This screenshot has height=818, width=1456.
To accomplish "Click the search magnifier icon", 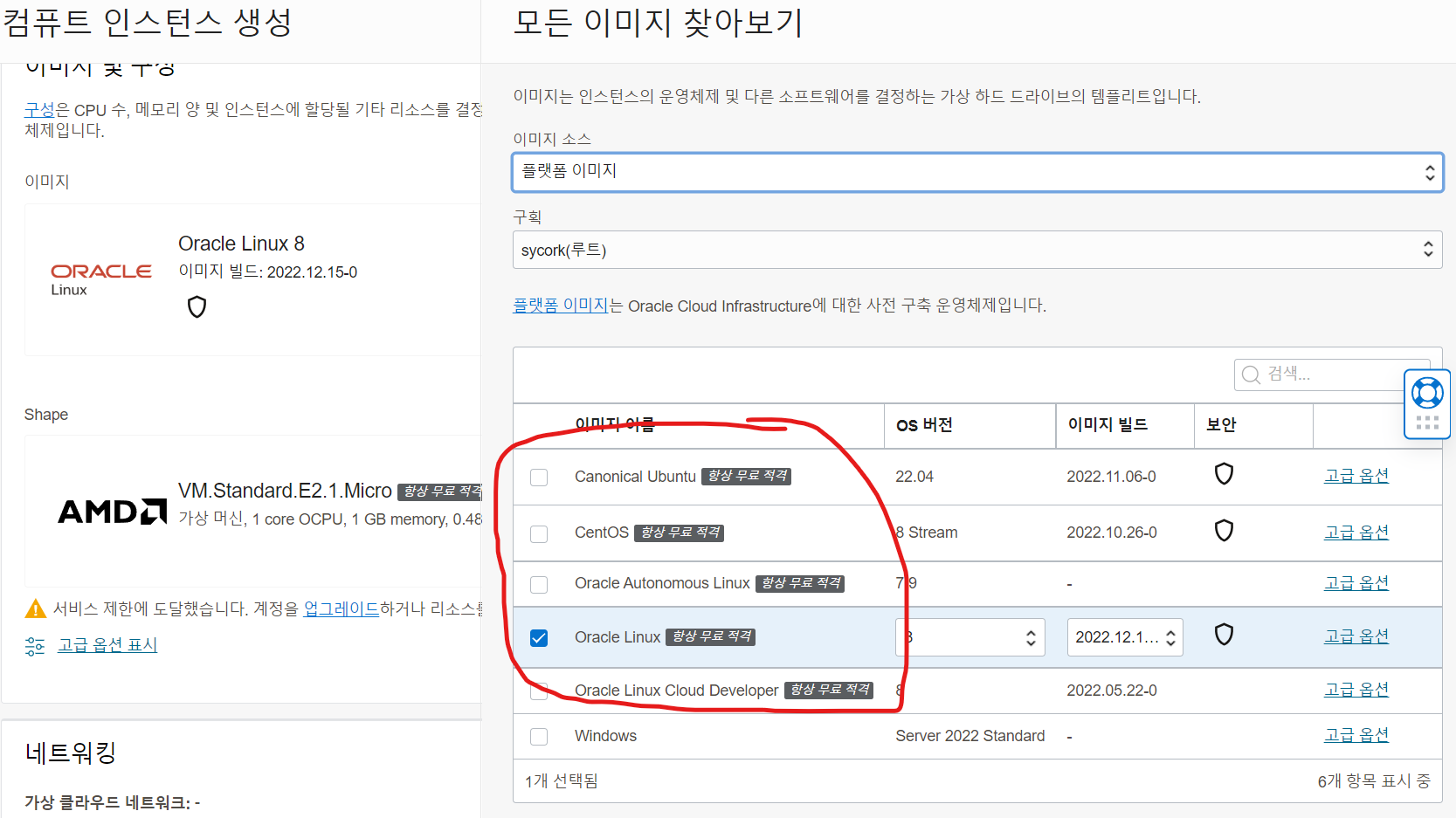I will click(1251, 375).
